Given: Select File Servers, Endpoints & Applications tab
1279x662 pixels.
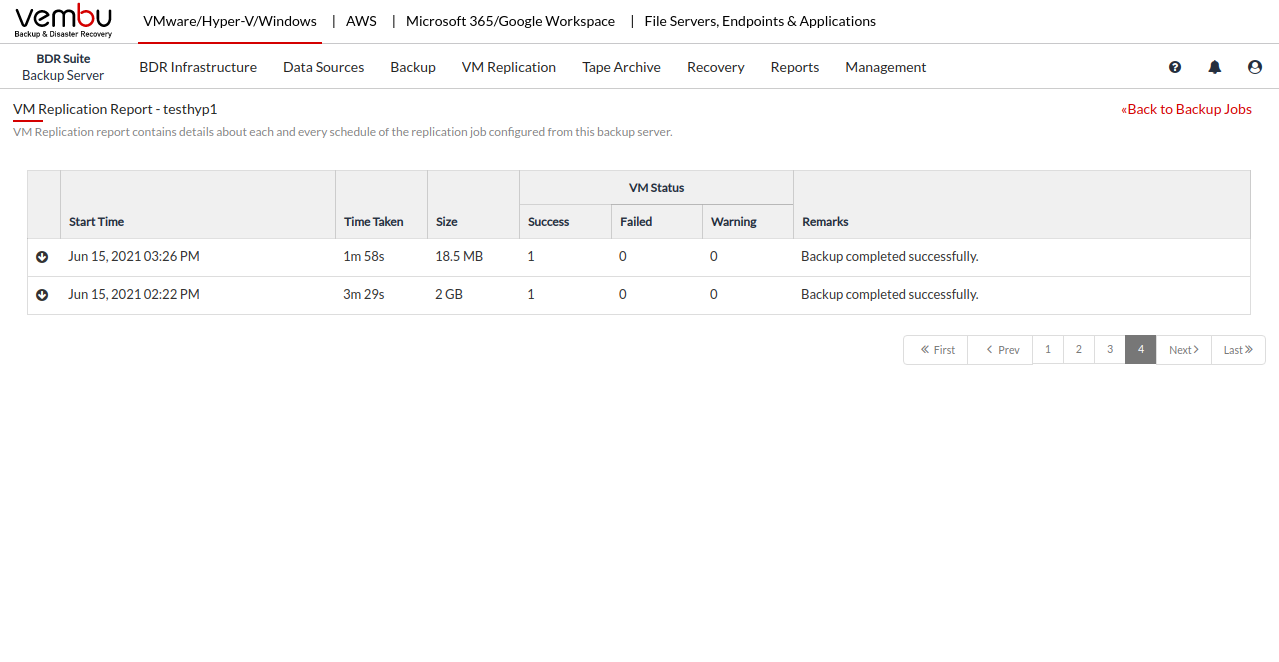Looking at the screenshot, I should pos(759,21).
